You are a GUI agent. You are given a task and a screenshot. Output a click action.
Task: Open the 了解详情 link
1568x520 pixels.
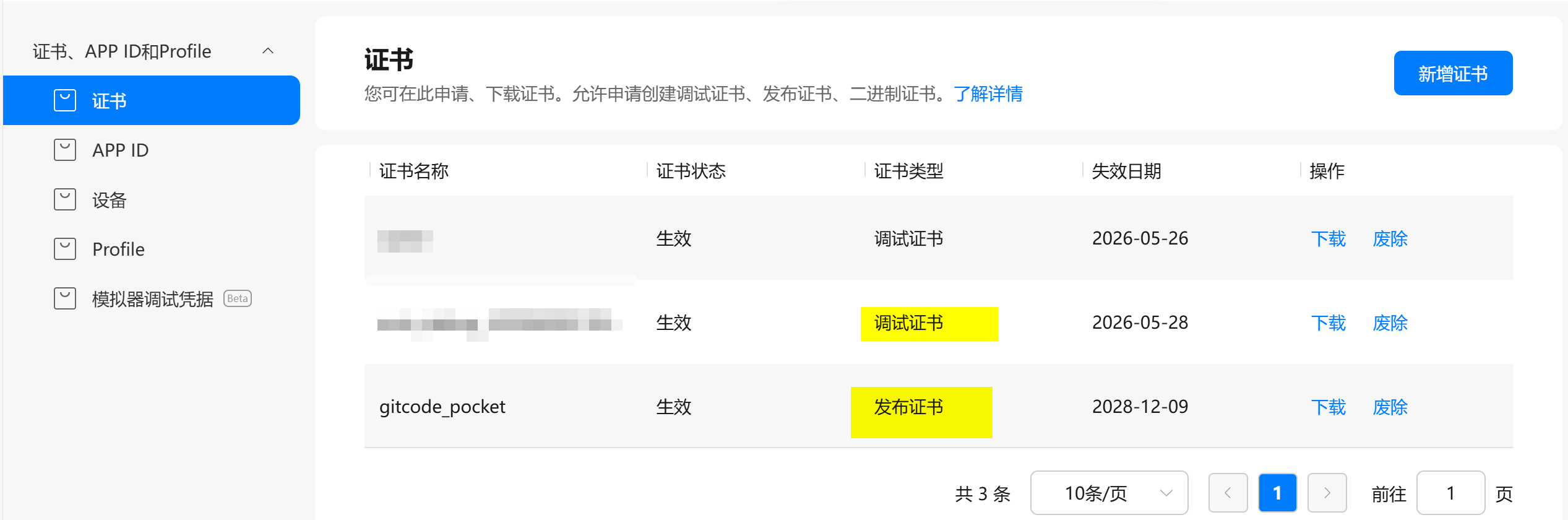click(988, 94)
